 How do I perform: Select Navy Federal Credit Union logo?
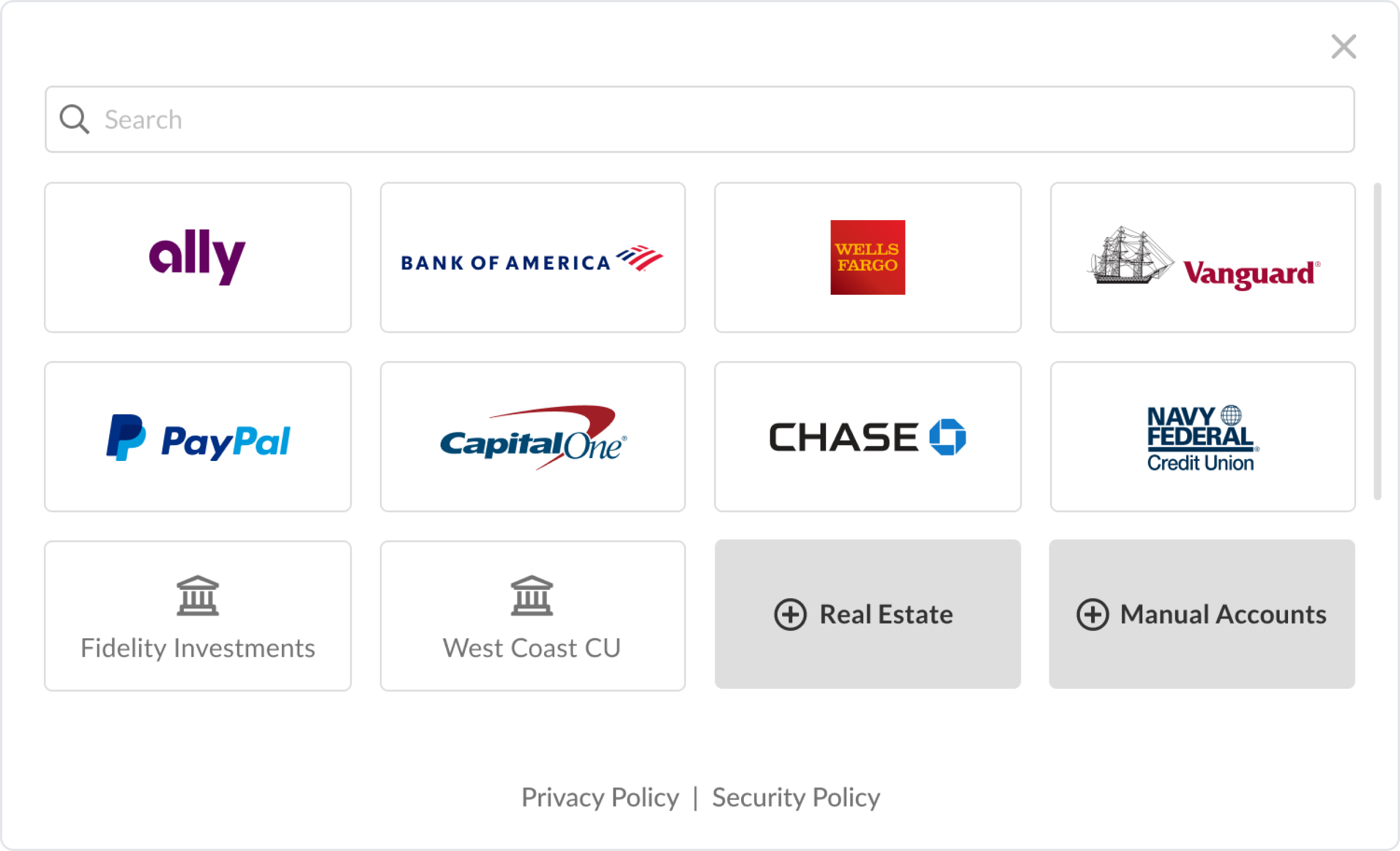click(x=1202, y=437)
